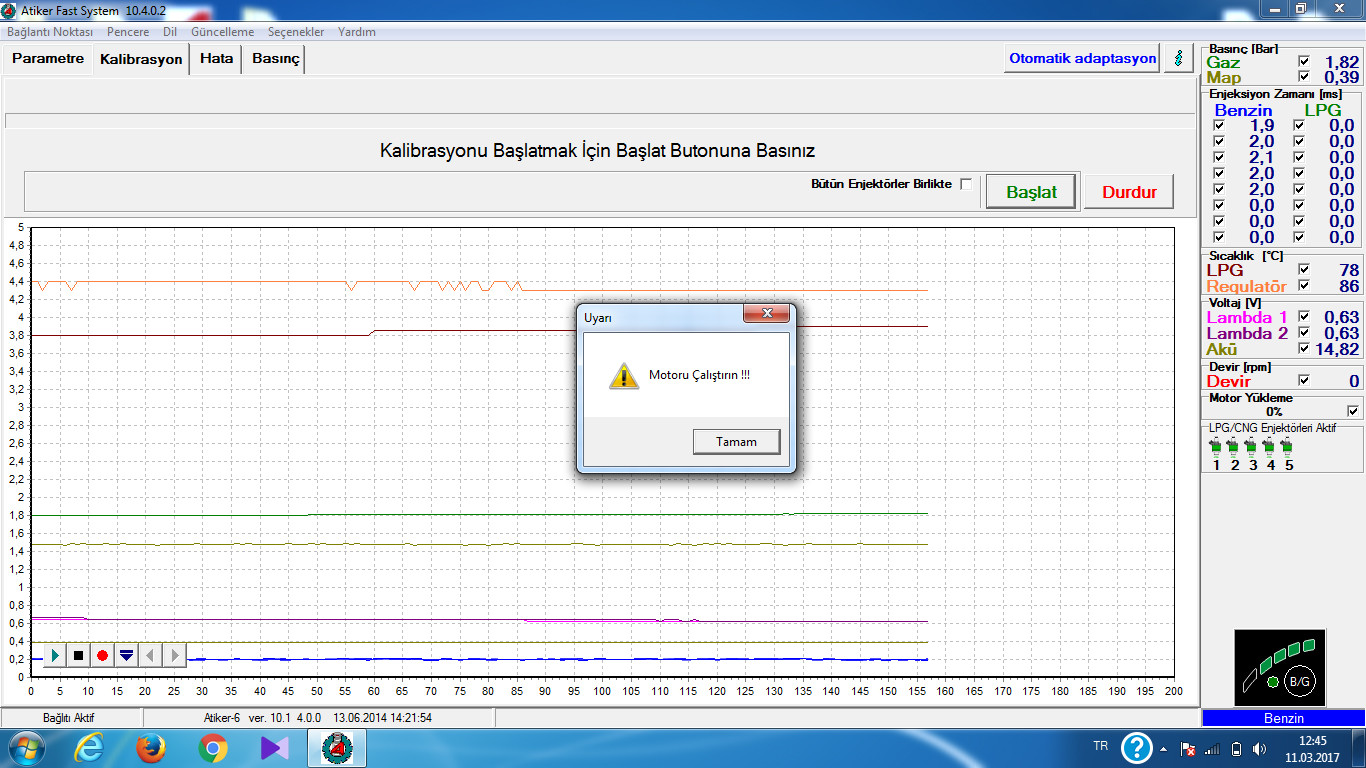
Task: Open Visual Studio from the taskbar
Action: [x=274, y=748]
